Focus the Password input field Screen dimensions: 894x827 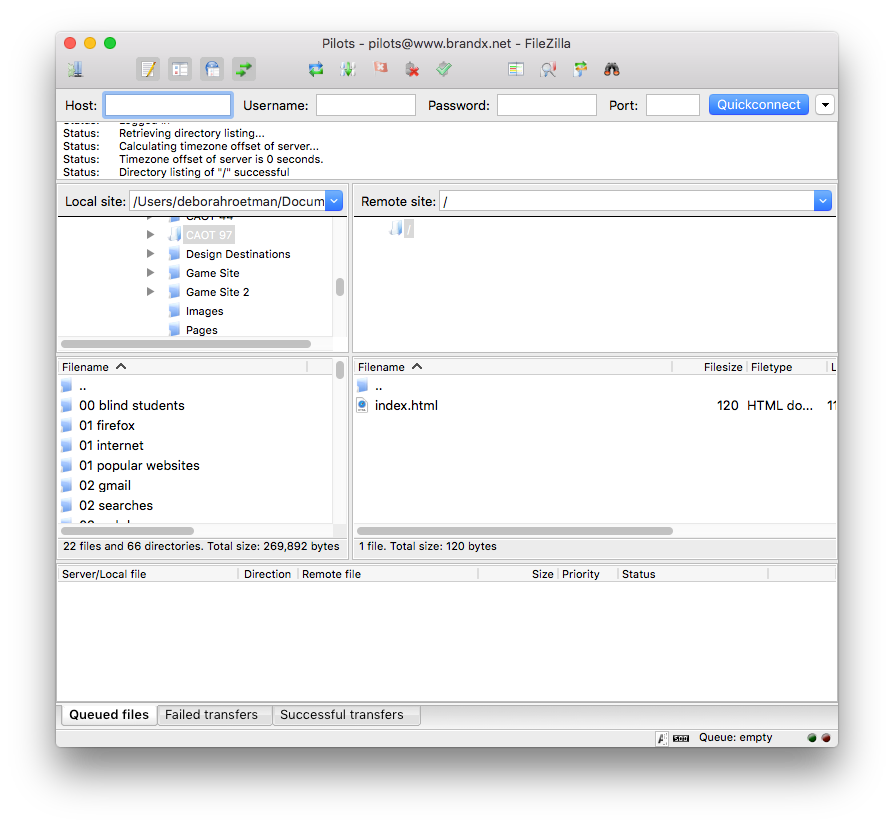point(547,105)
